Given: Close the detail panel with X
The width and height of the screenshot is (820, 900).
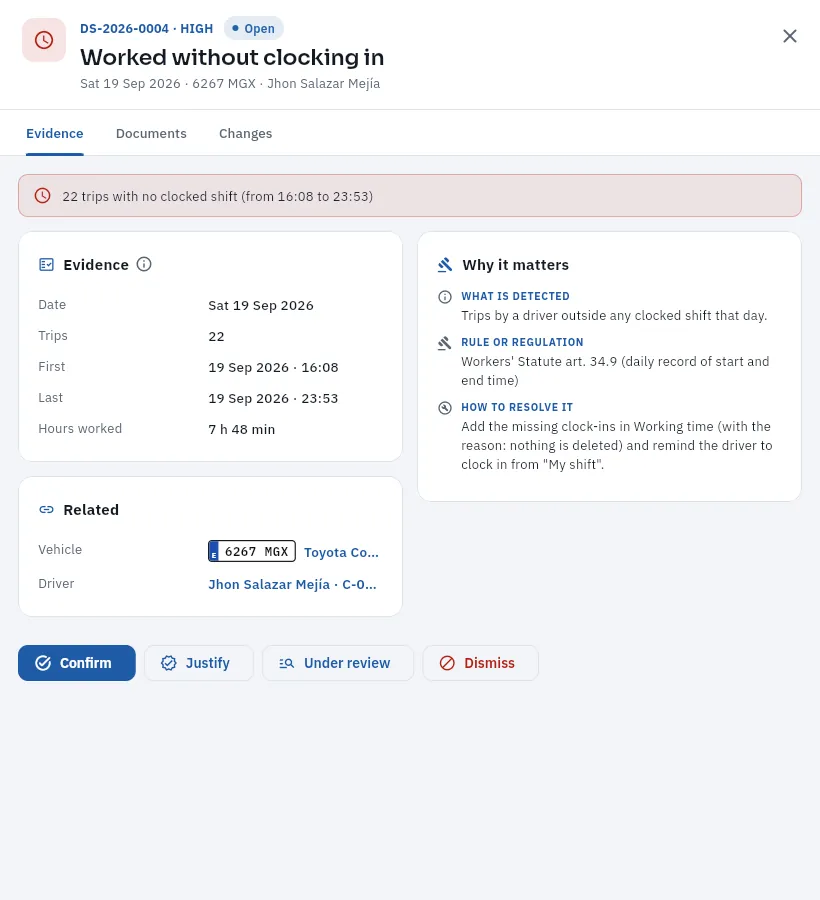Looking at the screenshot, I should [x=790, y=36].
